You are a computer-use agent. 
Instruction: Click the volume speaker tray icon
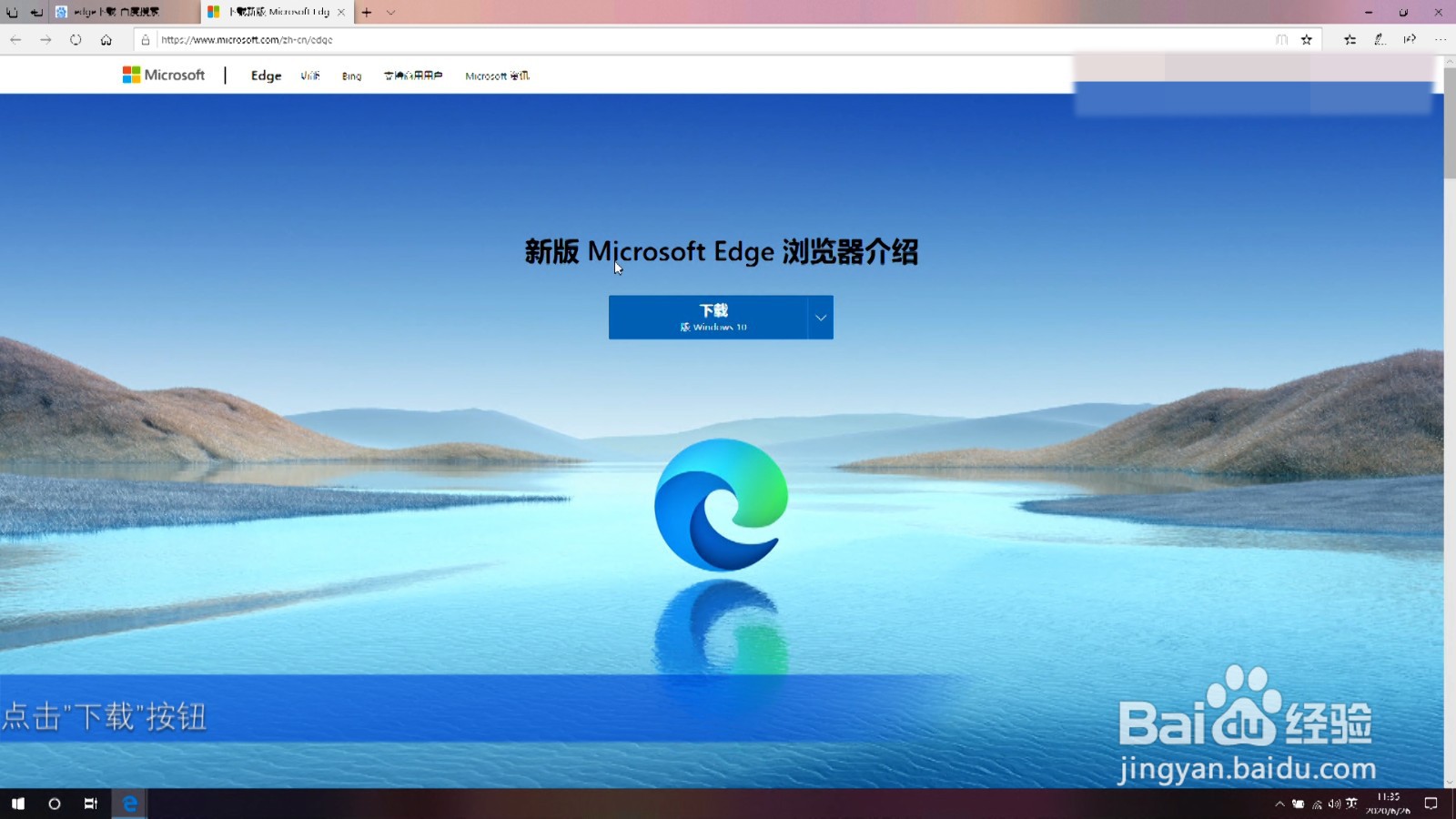(x=1334, y=804)
